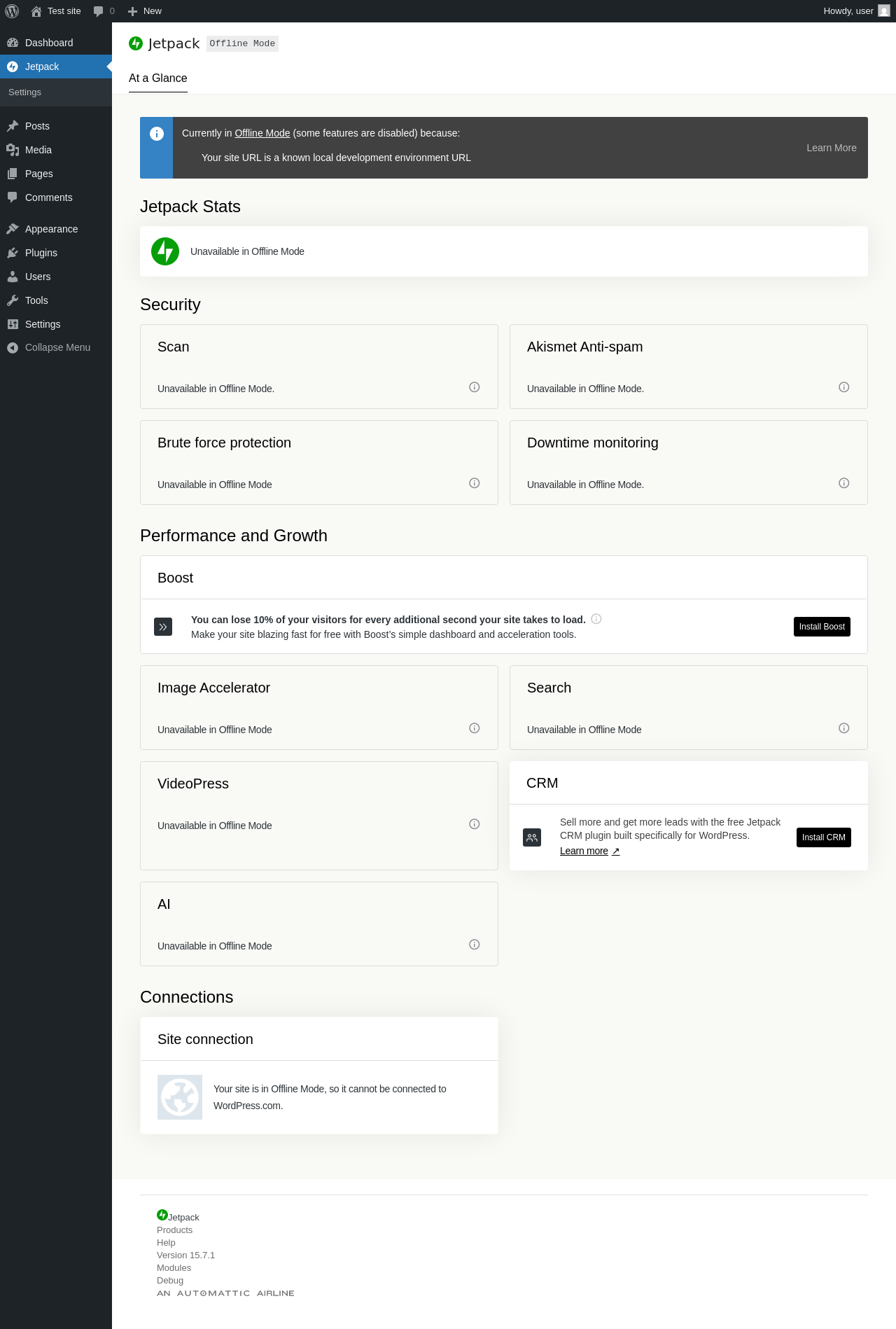The width and height of the screenshot is (896, 1329).
Task: Click the AI card info icon
Action: [x=474, y=945]
